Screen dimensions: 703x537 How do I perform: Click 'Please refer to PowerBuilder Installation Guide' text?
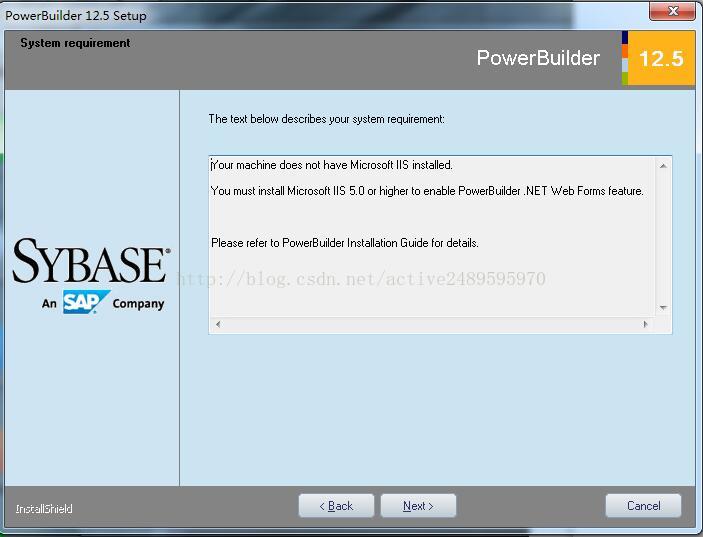click(x=345, y=243)
